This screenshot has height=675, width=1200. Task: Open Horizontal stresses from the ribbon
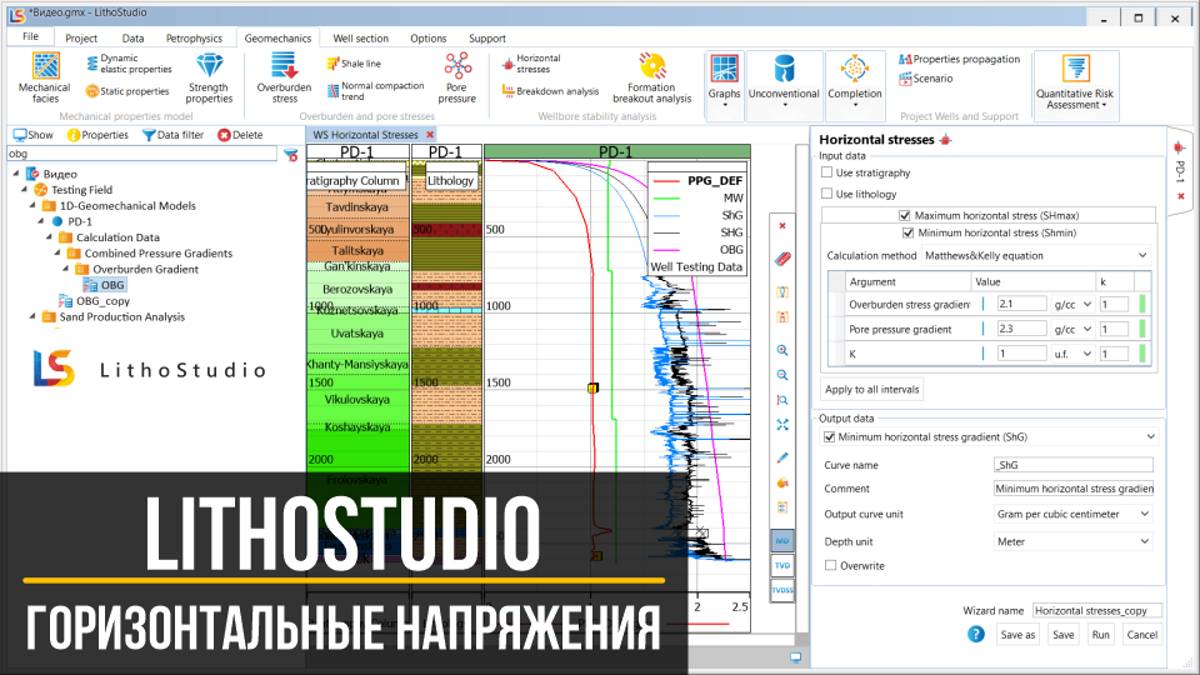point(531,64)
